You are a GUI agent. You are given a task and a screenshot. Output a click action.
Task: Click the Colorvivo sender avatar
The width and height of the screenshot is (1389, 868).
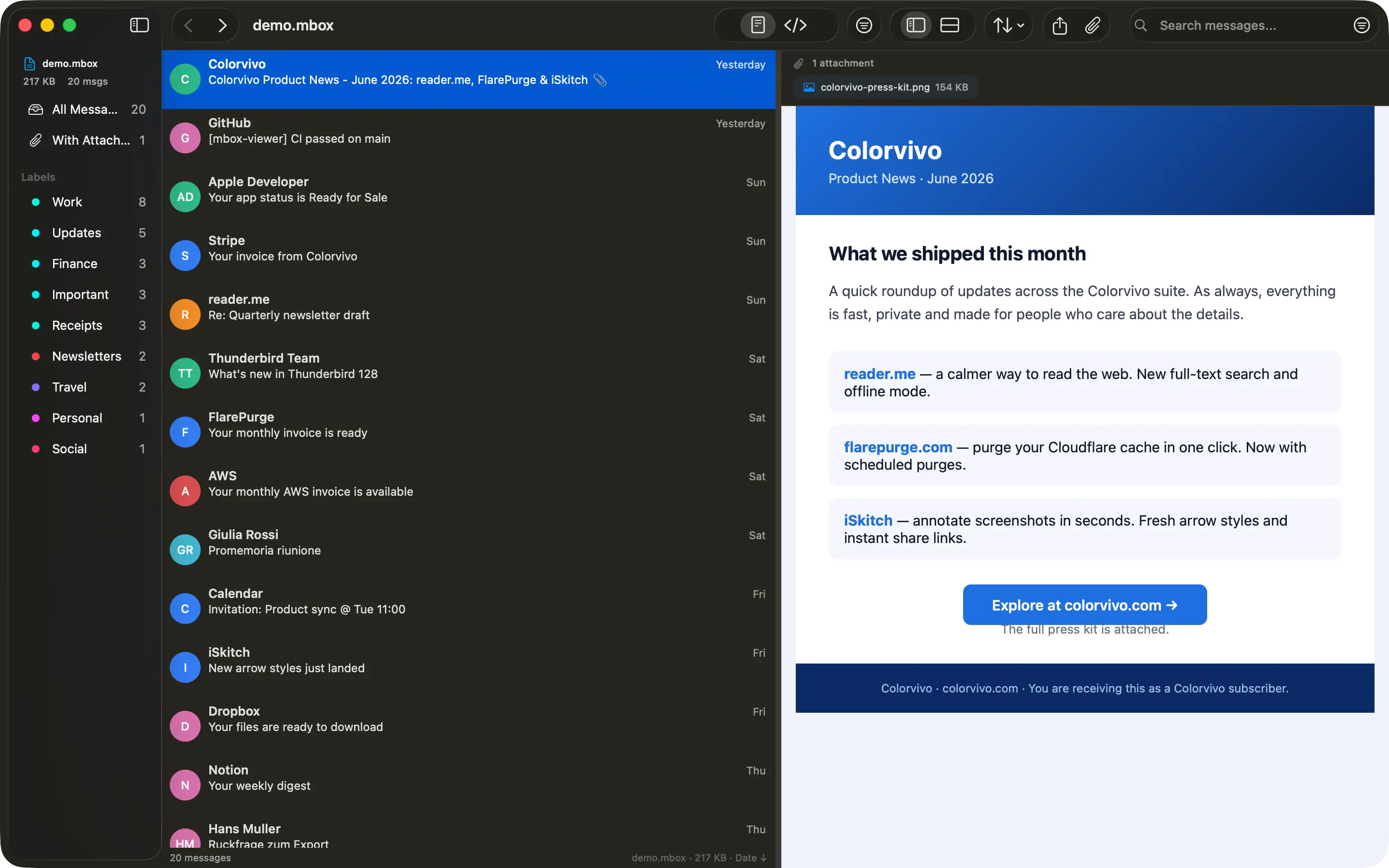tap(185, 79)
